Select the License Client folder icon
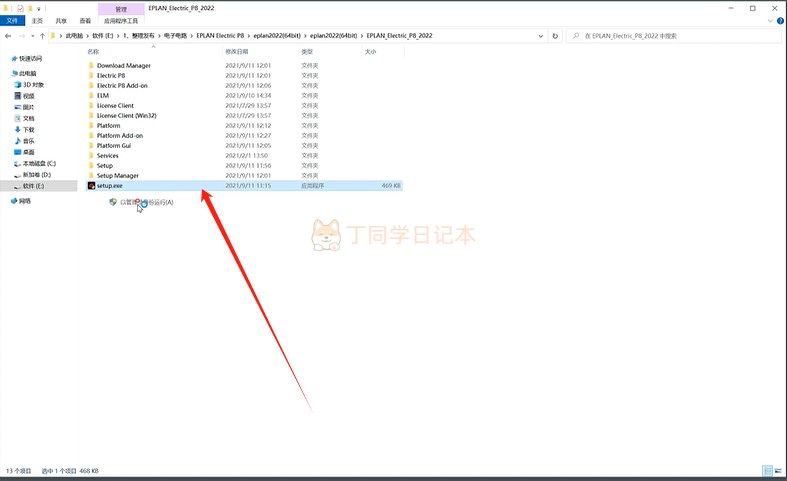The height and width of the screenshot is (481, 787). tap(91, 105)
